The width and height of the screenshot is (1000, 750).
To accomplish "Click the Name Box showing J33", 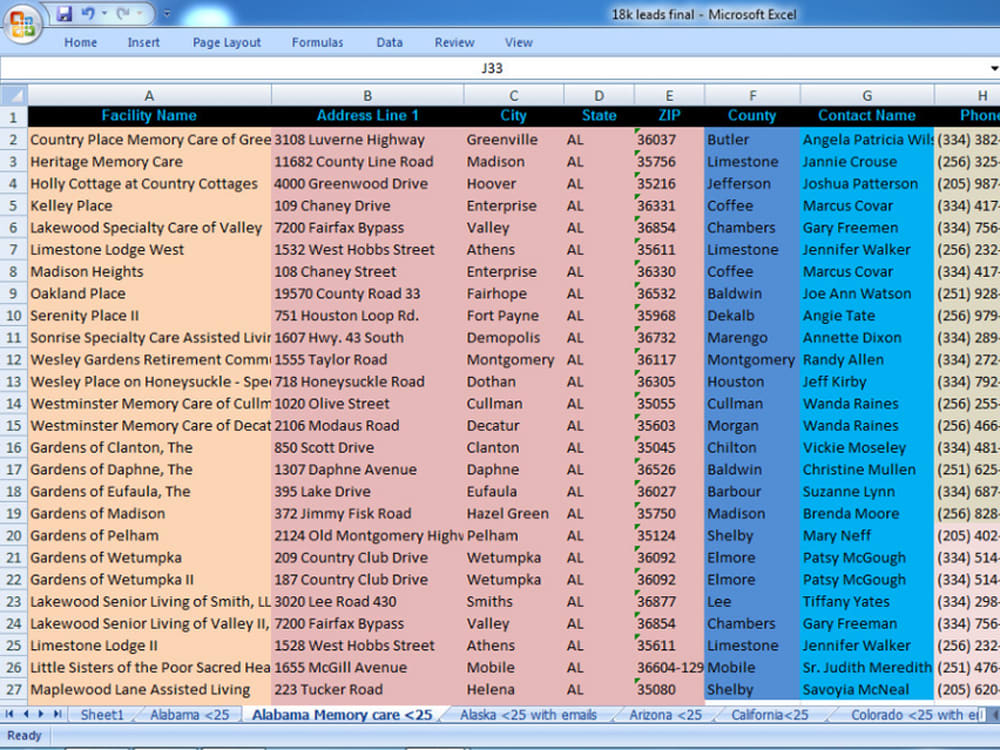I will pos(492,68).
